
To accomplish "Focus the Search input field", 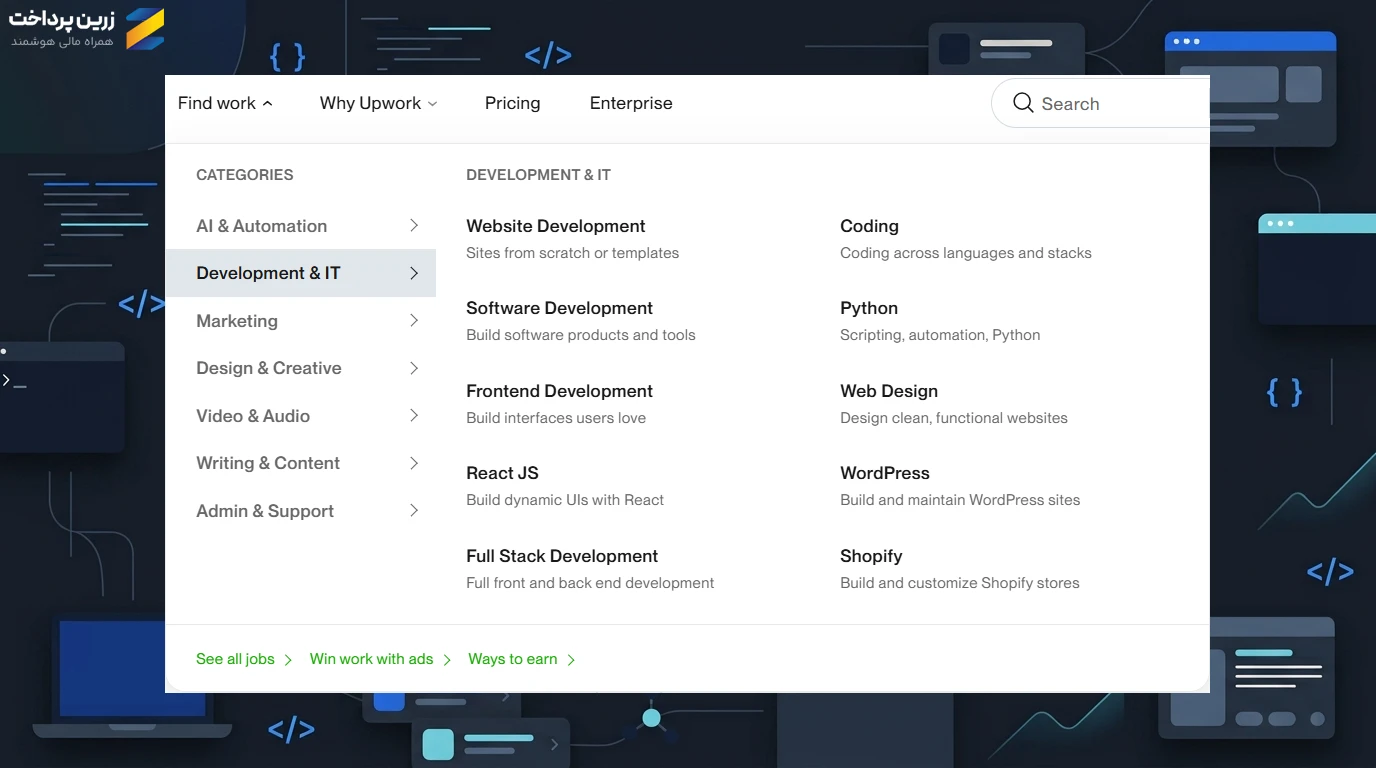I will pyautogui.click(x=1100, y=103).
